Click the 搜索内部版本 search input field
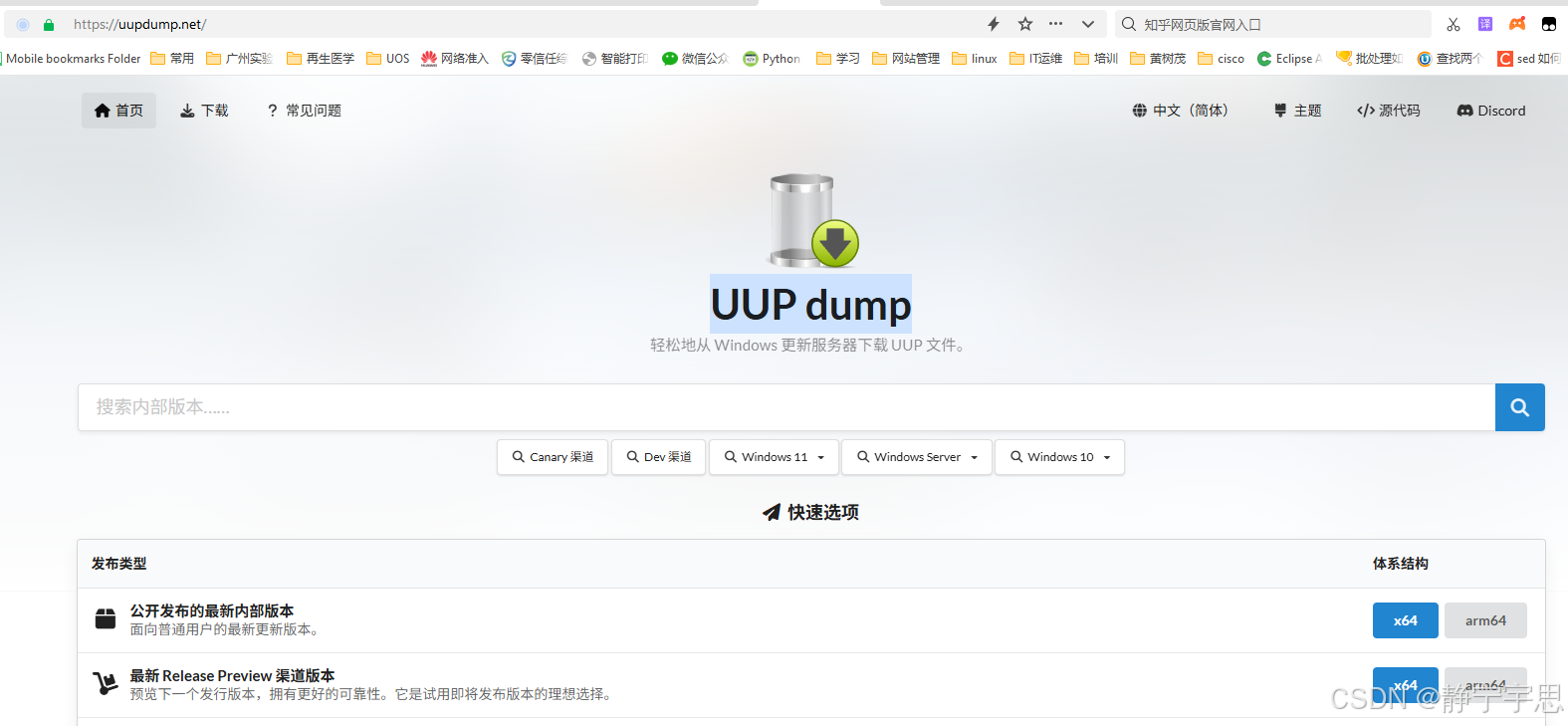Screen dimensions: 1568x726 [x=786, y=407]
